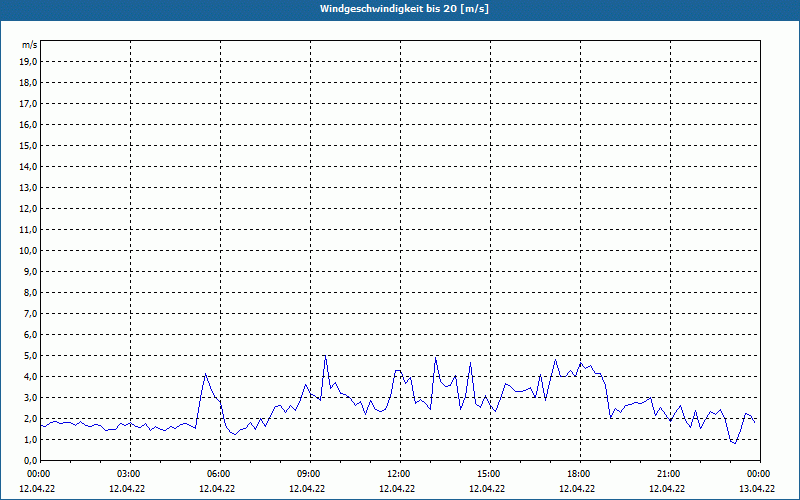Select the 15:00 time label

coord(490,474)
